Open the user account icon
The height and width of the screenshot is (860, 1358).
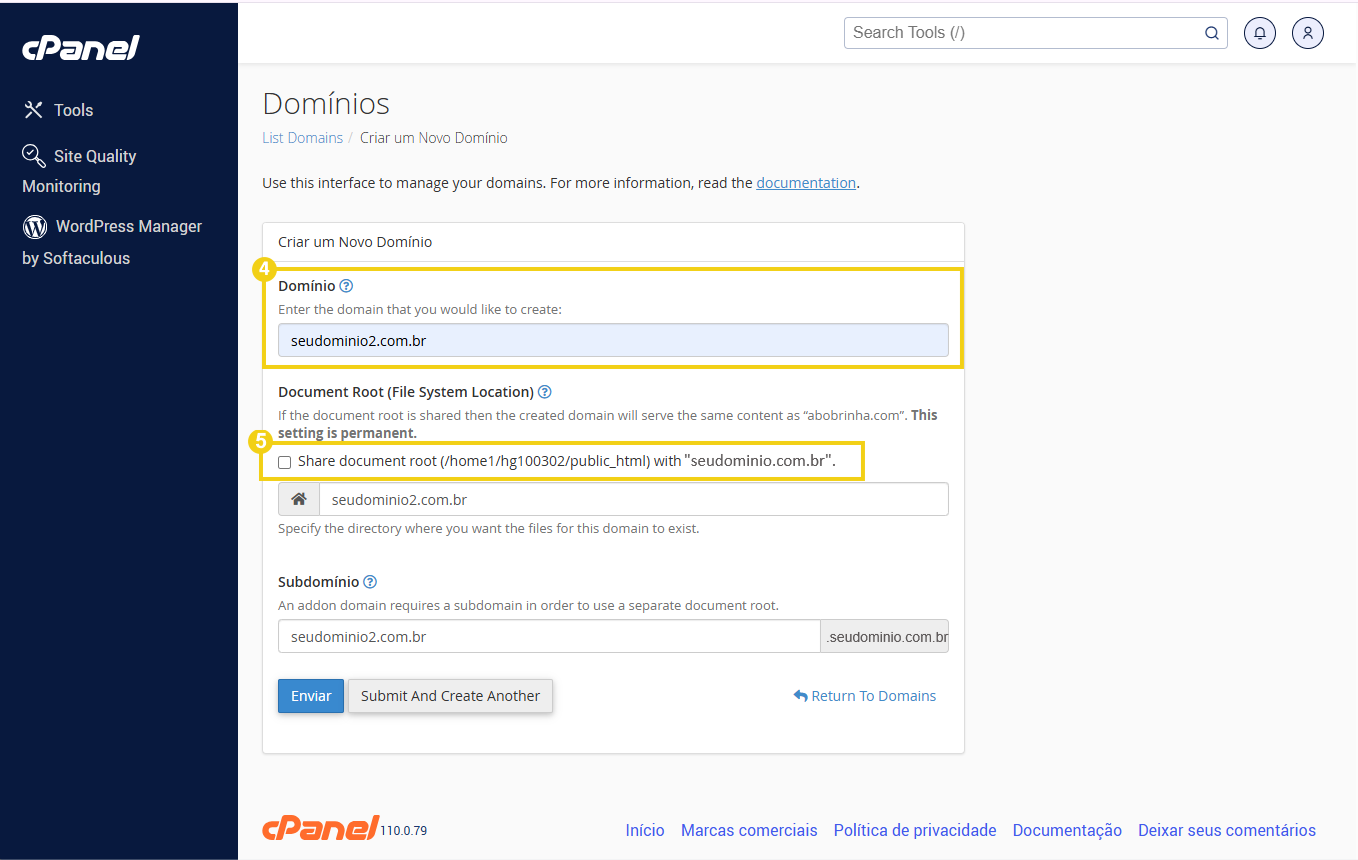(x=1307, y=33)
